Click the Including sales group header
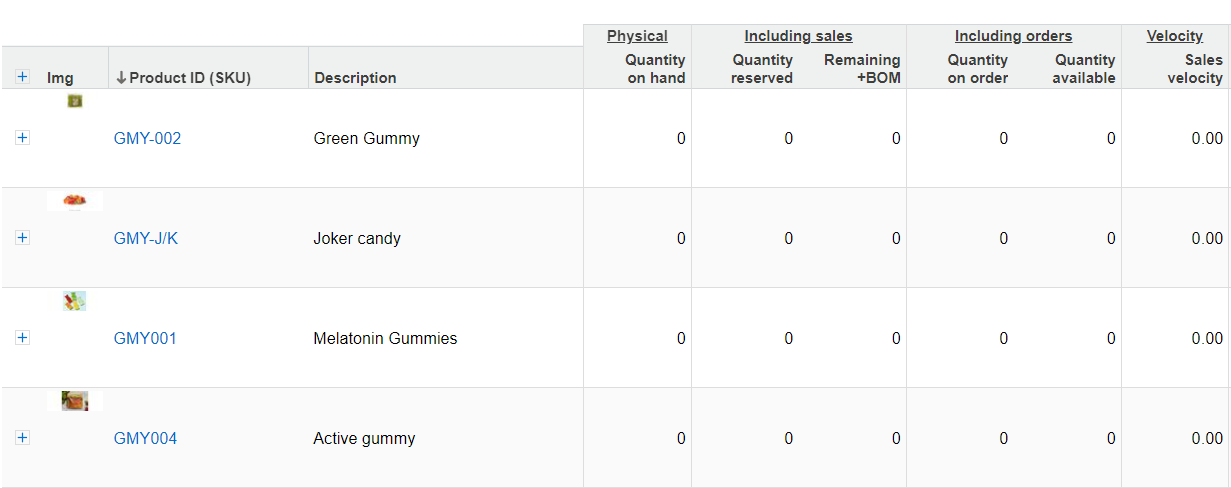 (x=798, y=36)
